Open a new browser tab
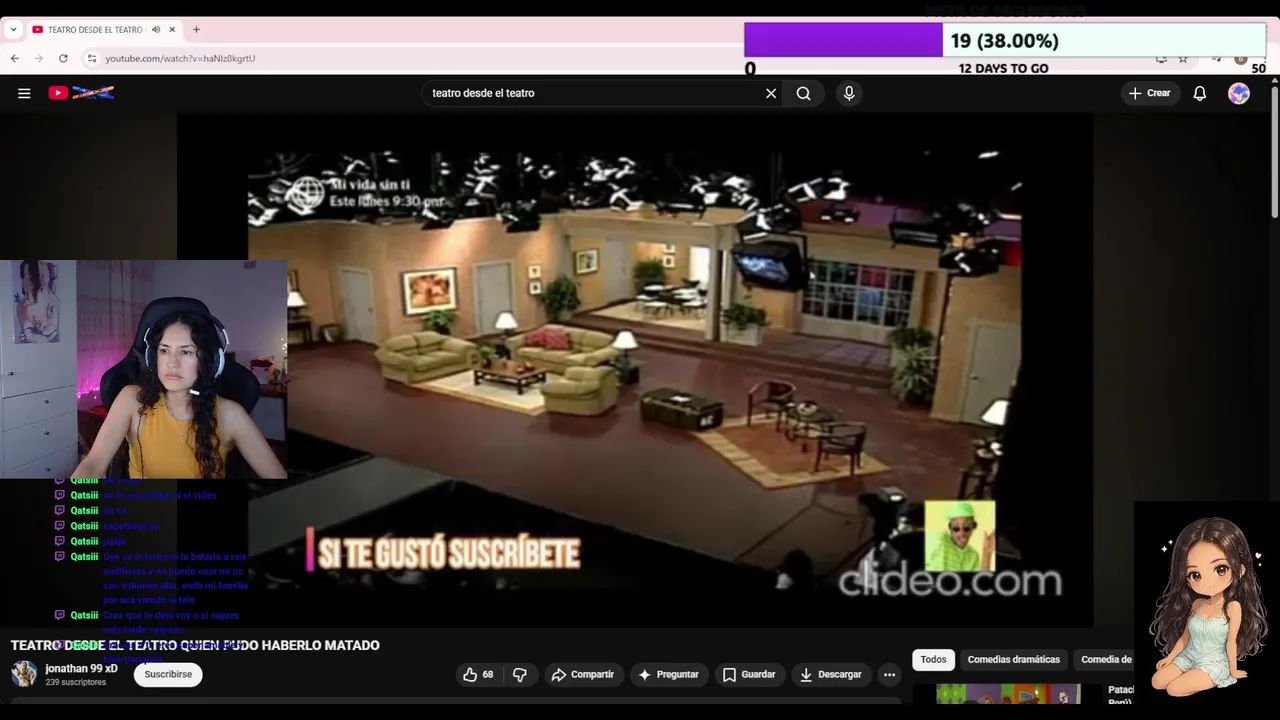The image size is (1280, 720). point(196,29)
